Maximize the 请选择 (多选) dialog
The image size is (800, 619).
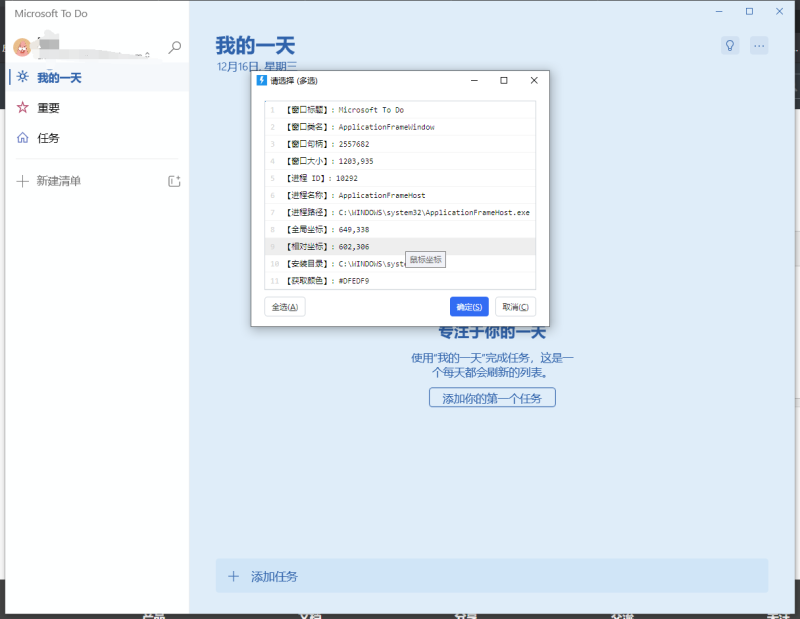tap(504, 80)
